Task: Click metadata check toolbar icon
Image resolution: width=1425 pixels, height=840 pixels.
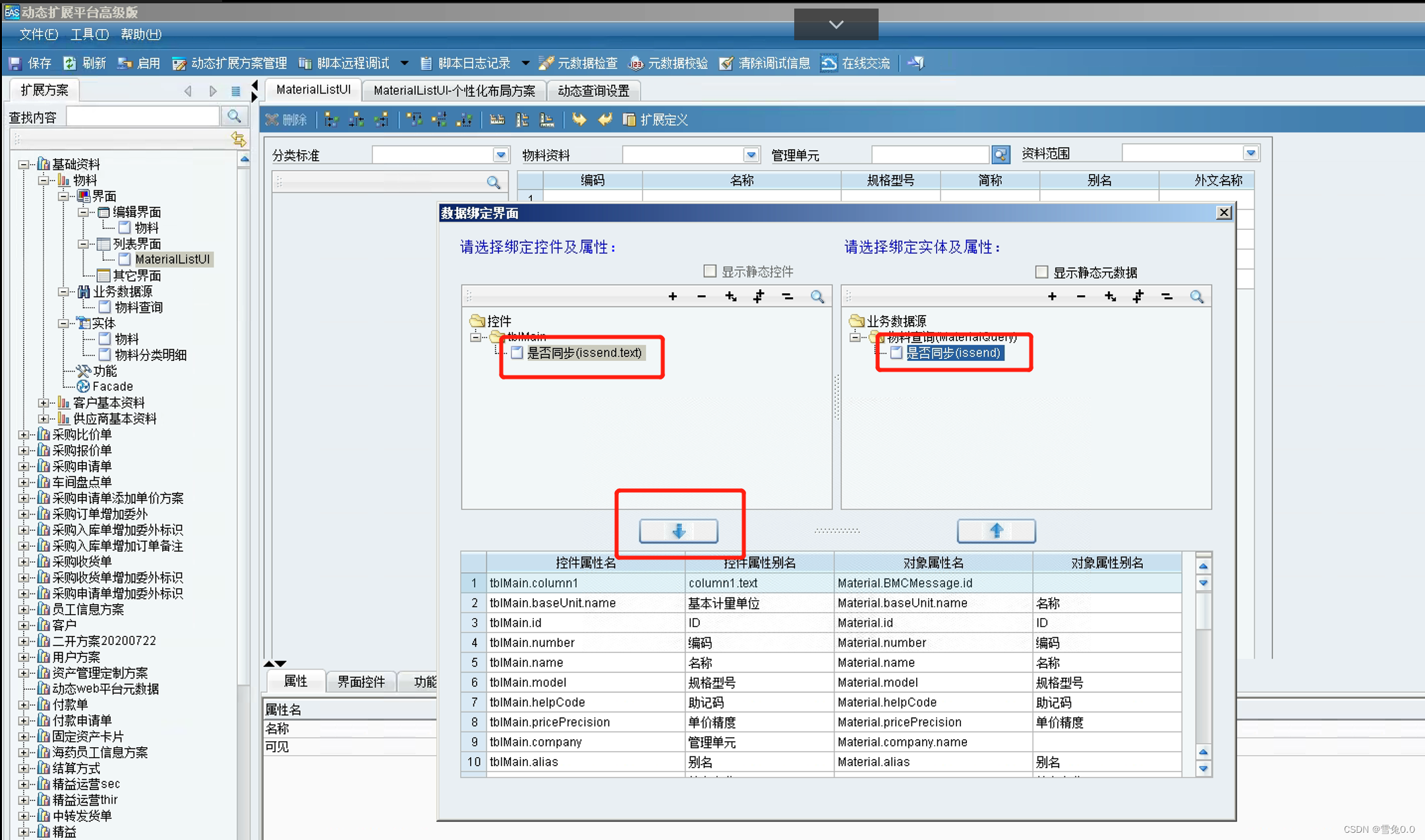Action: click(546, 63)
